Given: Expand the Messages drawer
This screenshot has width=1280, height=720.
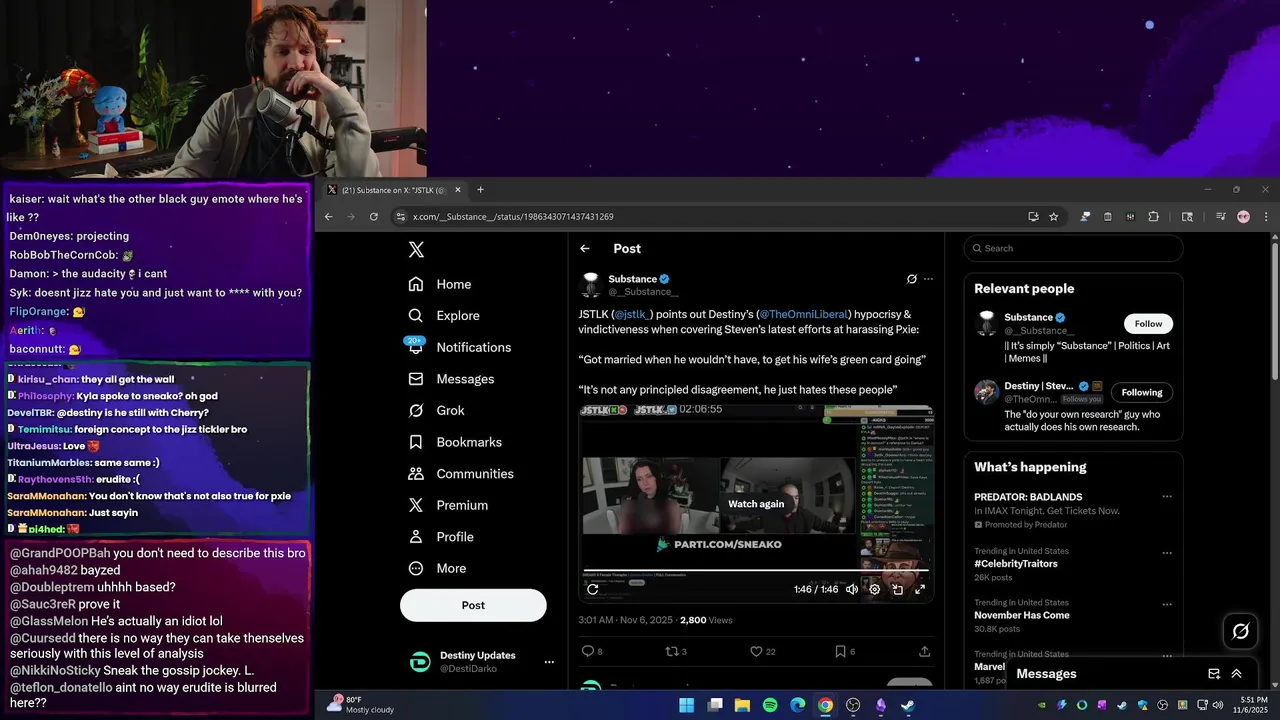Looking at the screenshot, I should [1236, 674].
